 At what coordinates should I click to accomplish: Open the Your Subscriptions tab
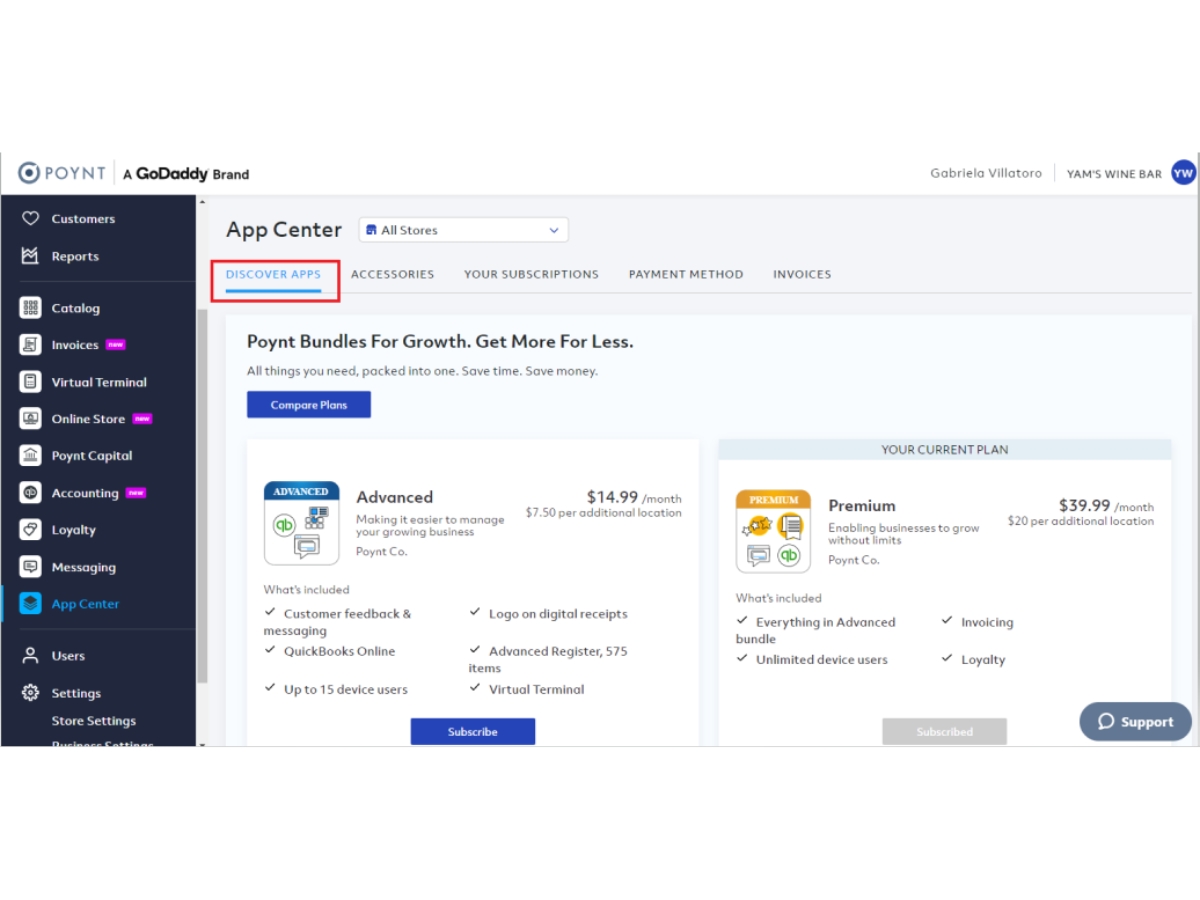[531, 274]
